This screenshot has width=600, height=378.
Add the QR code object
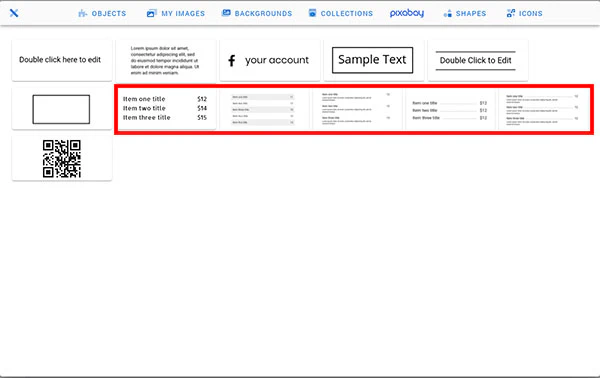coord(62,158)
